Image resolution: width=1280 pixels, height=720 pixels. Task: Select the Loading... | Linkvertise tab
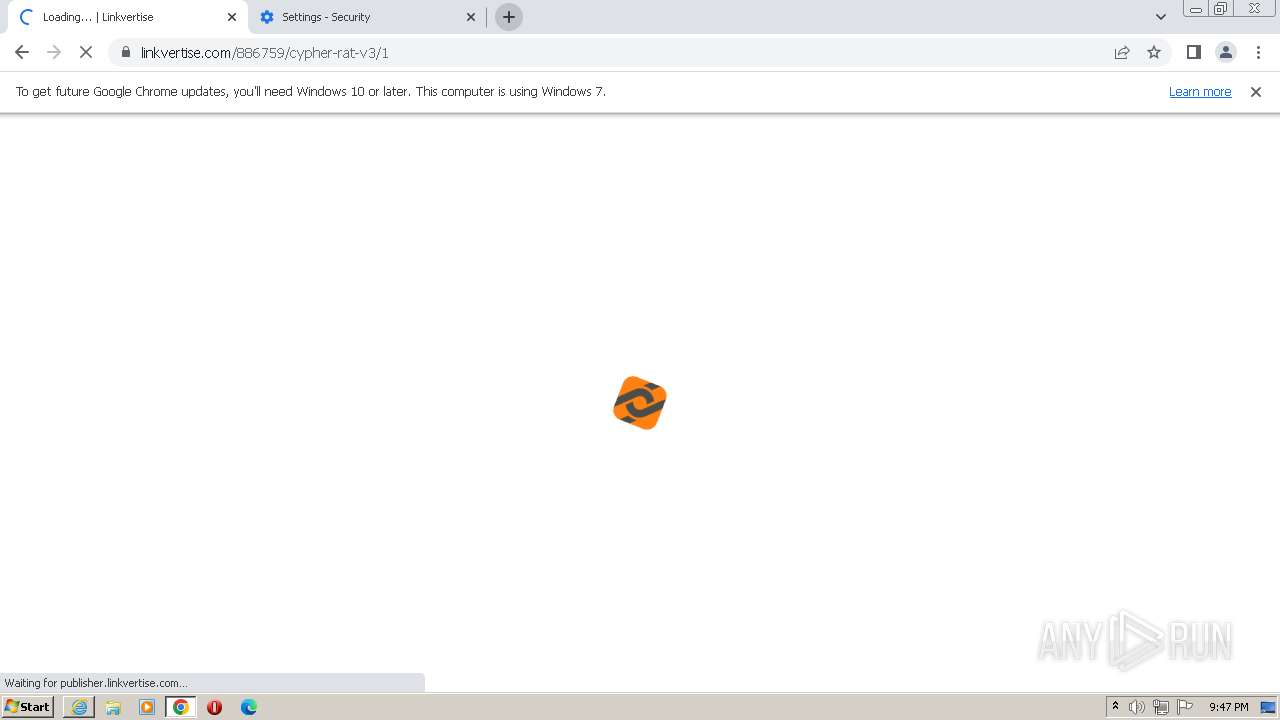pyautogui.click(x=126, y=17)
